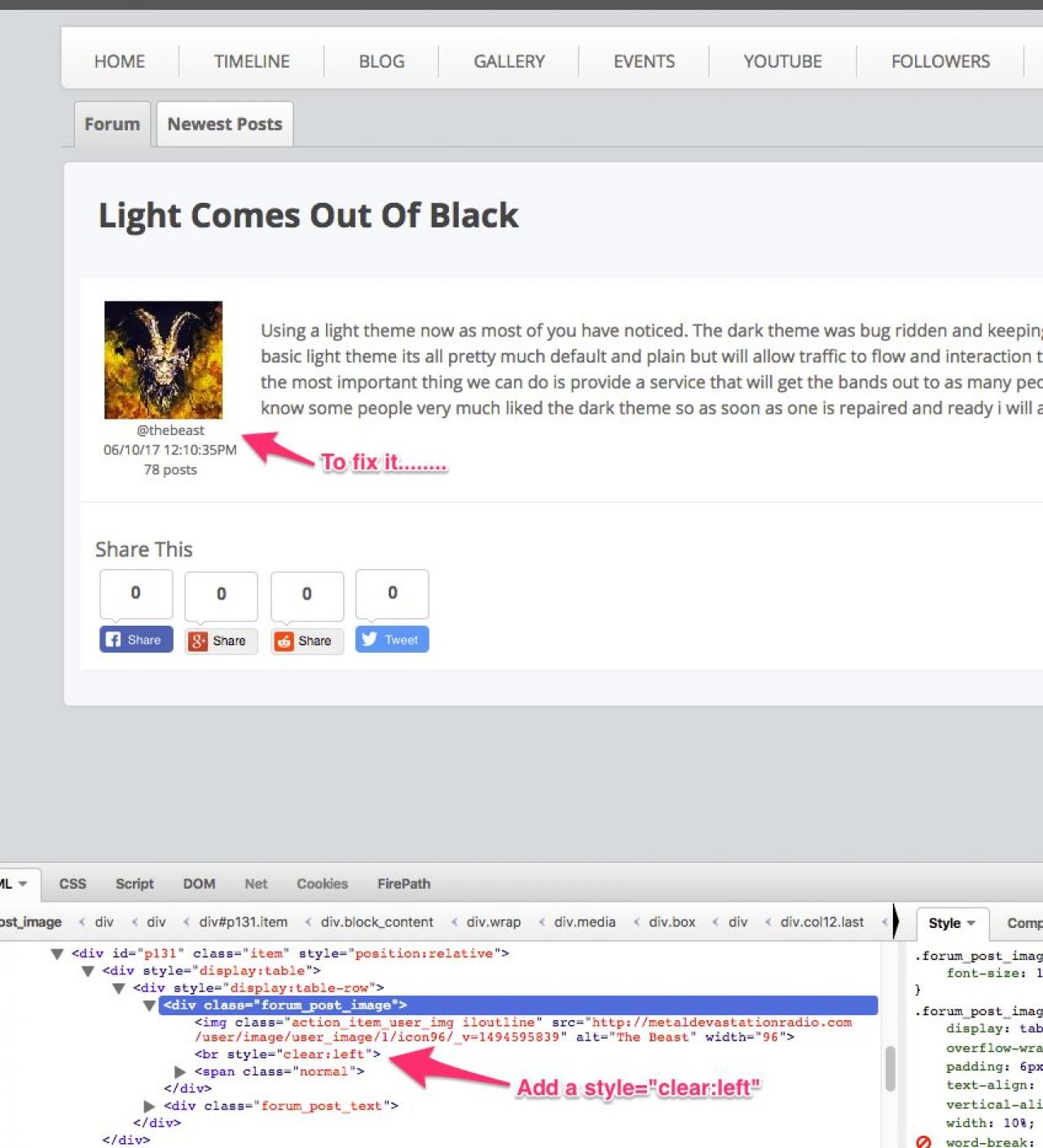This screenshot has width=1043, height=1148.
Task: Go to the YOUTUBE section
Action: [x=782, y=61]
